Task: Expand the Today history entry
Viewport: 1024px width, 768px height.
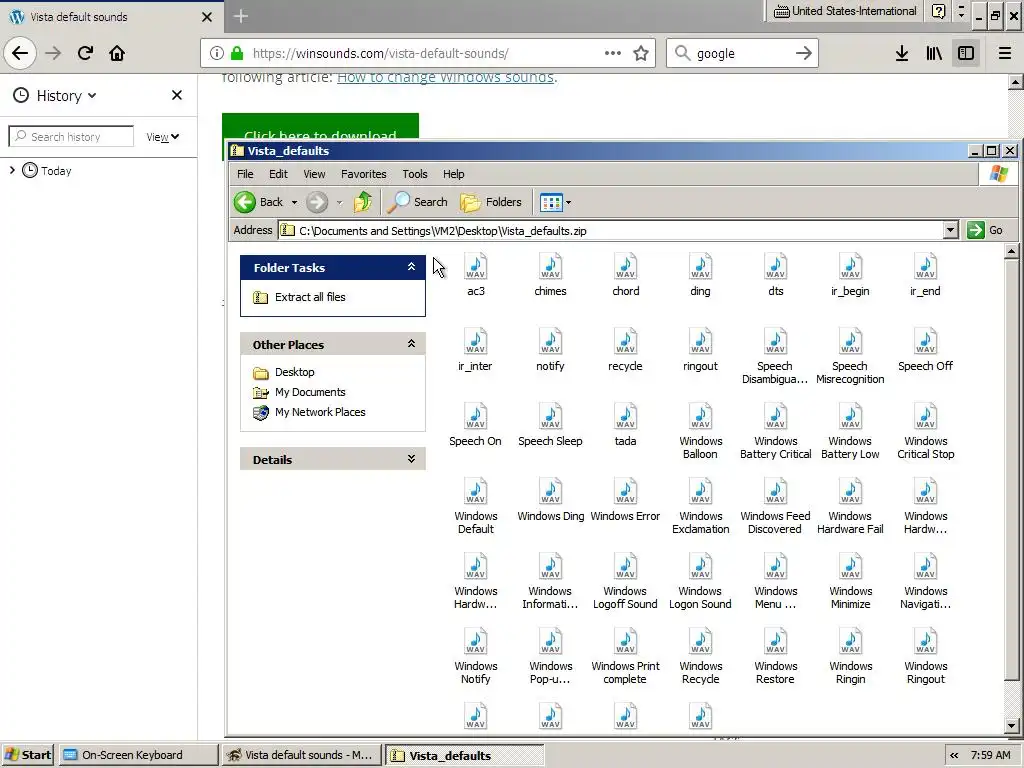Action: (x=12, y=170)
